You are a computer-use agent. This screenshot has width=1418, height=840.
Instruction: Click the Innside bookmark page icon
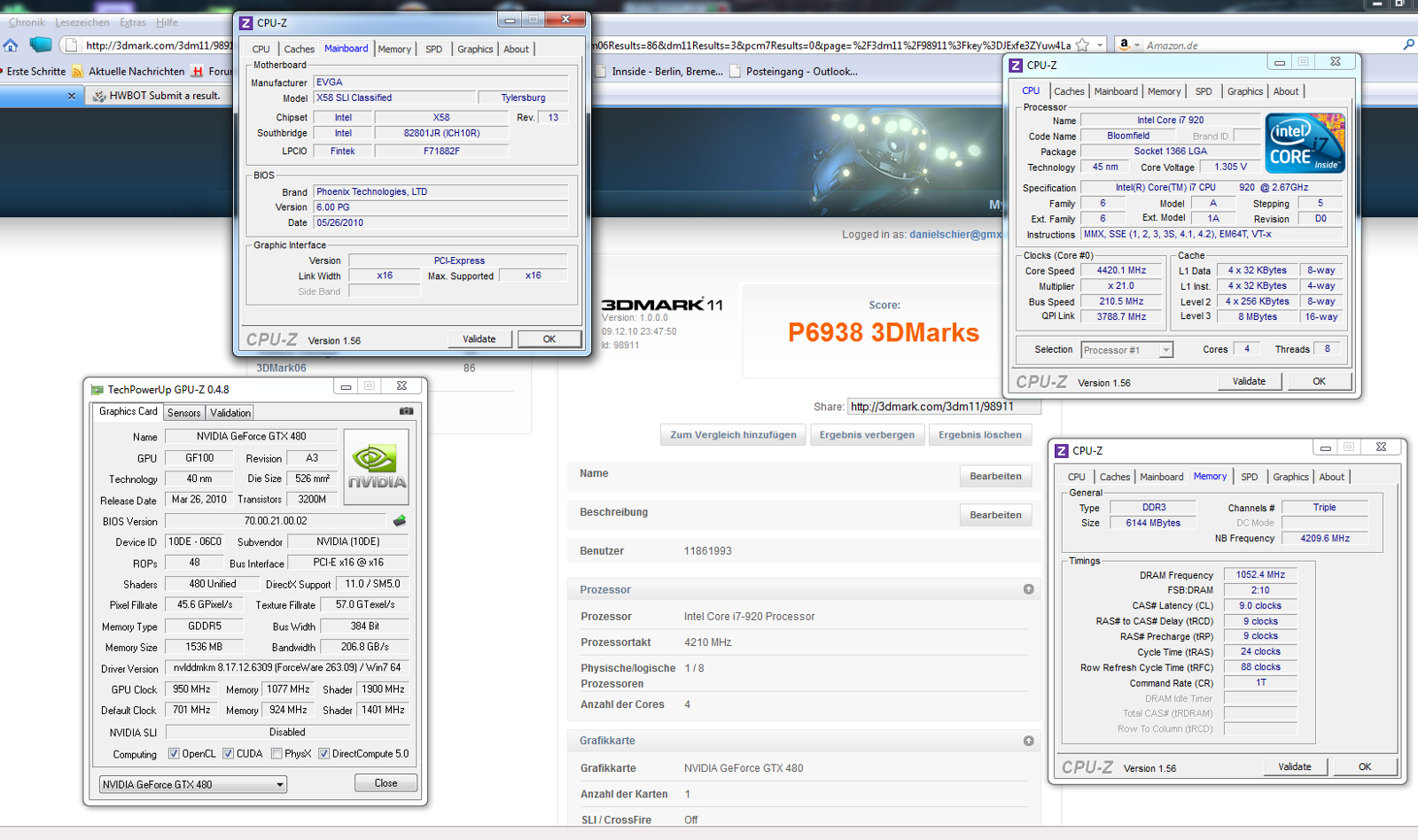601,72
